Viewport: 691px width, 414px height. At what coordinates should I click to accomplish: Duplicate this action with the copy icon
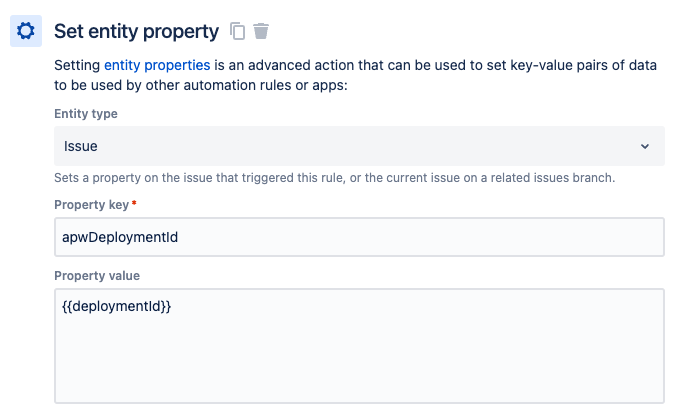[237, 31]
